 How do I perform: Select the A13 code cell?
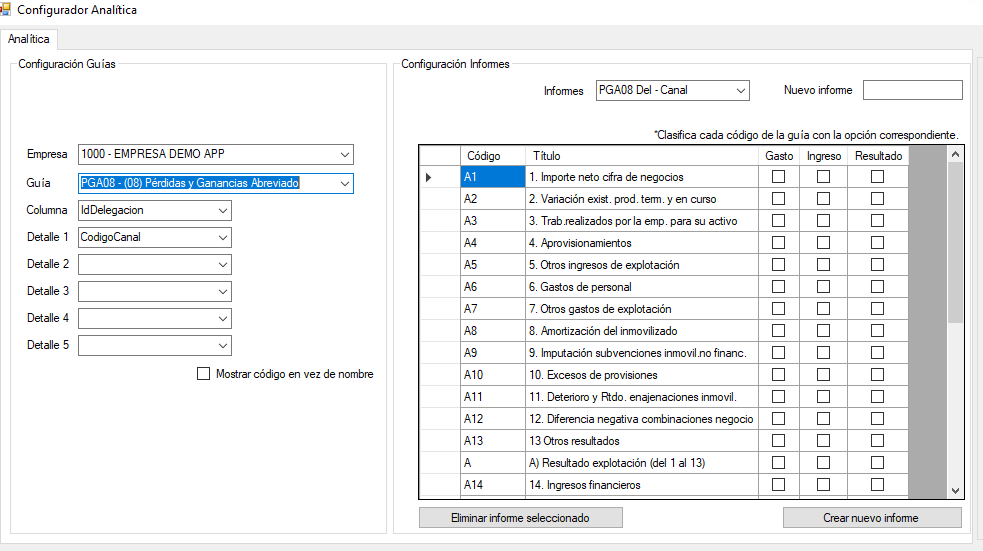[x=493, y=441]
